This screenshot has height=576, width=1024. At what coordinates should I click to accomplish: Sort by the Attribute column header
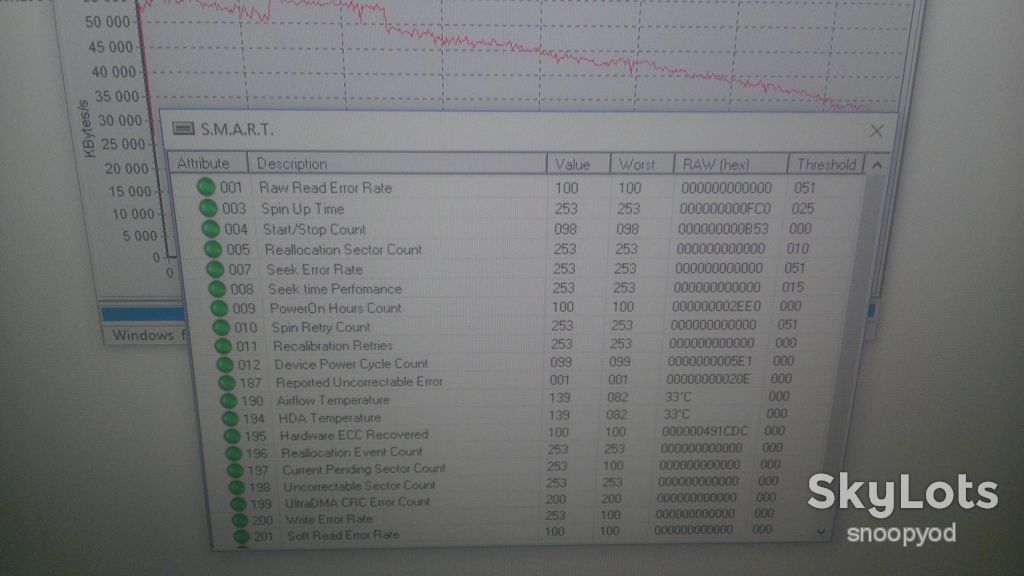[x=208, y=163]
